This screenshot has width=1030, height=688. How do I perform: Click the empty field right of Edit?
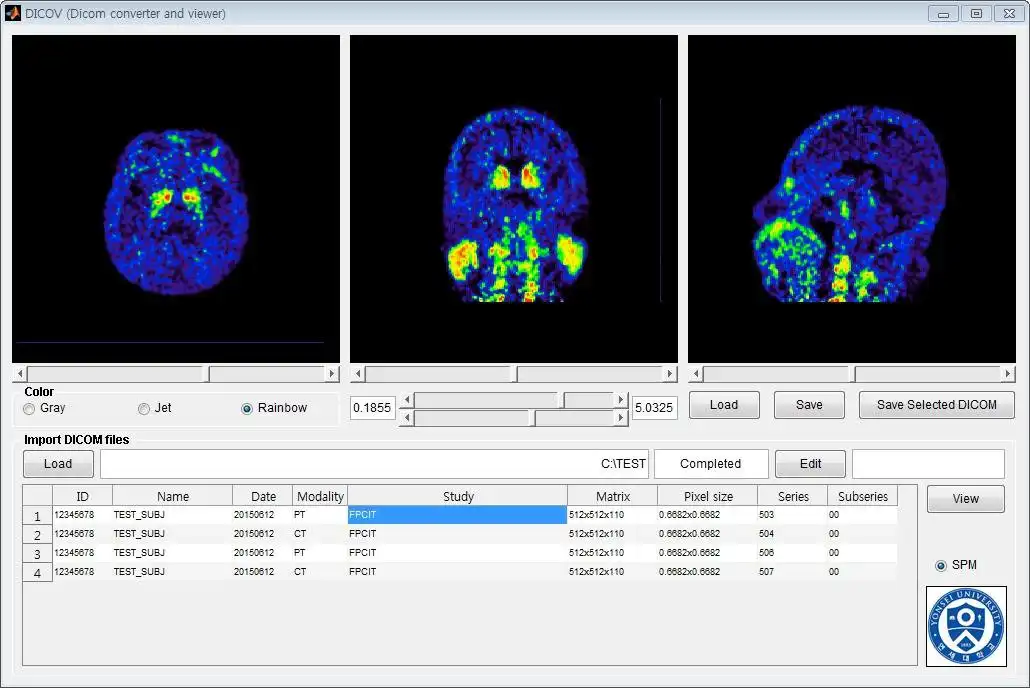(x=928, y=464)
